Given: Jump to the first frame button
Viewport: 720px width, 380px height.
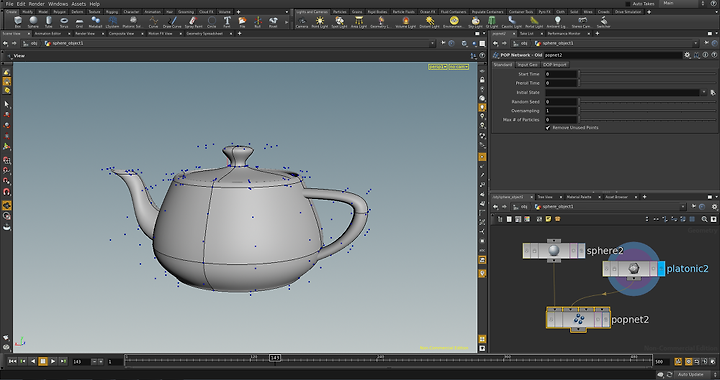Looking at the screenshot, I should (x=12, y=362).
